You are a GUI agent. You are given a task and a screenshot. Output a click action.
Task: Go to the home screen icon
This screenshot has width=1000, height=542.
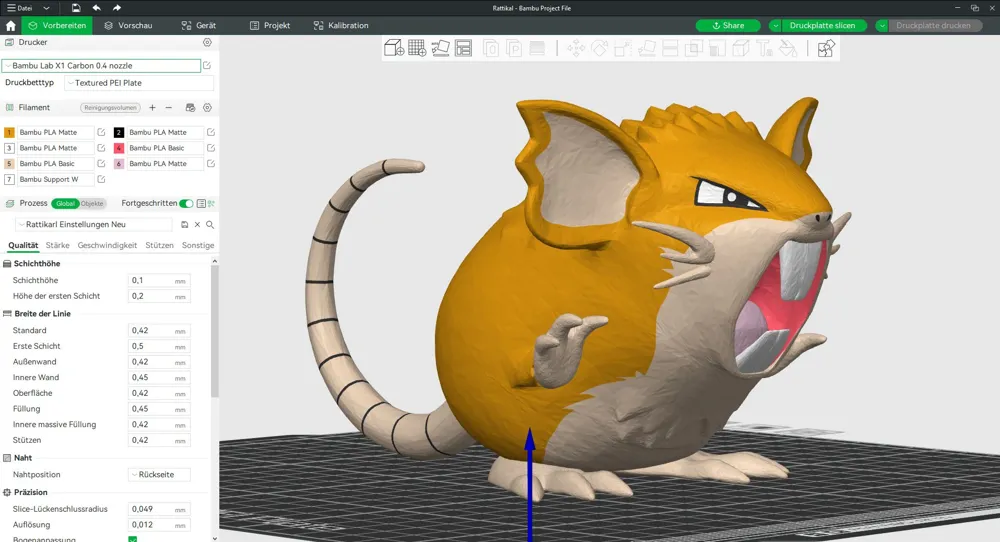point(10,26)
